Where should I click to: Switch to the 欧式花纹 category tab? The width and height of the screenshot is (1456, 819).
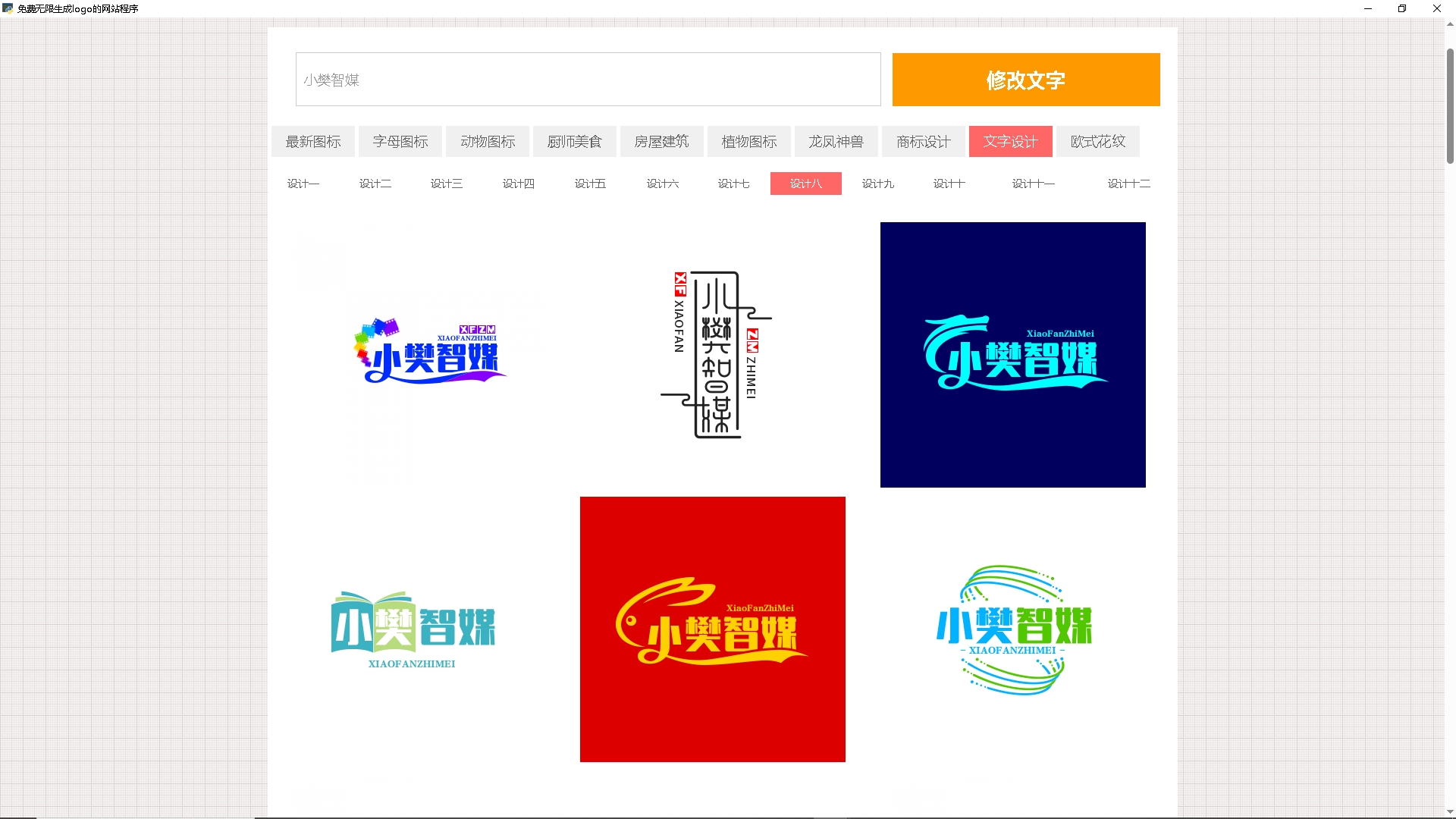(x=1097, y=142)
